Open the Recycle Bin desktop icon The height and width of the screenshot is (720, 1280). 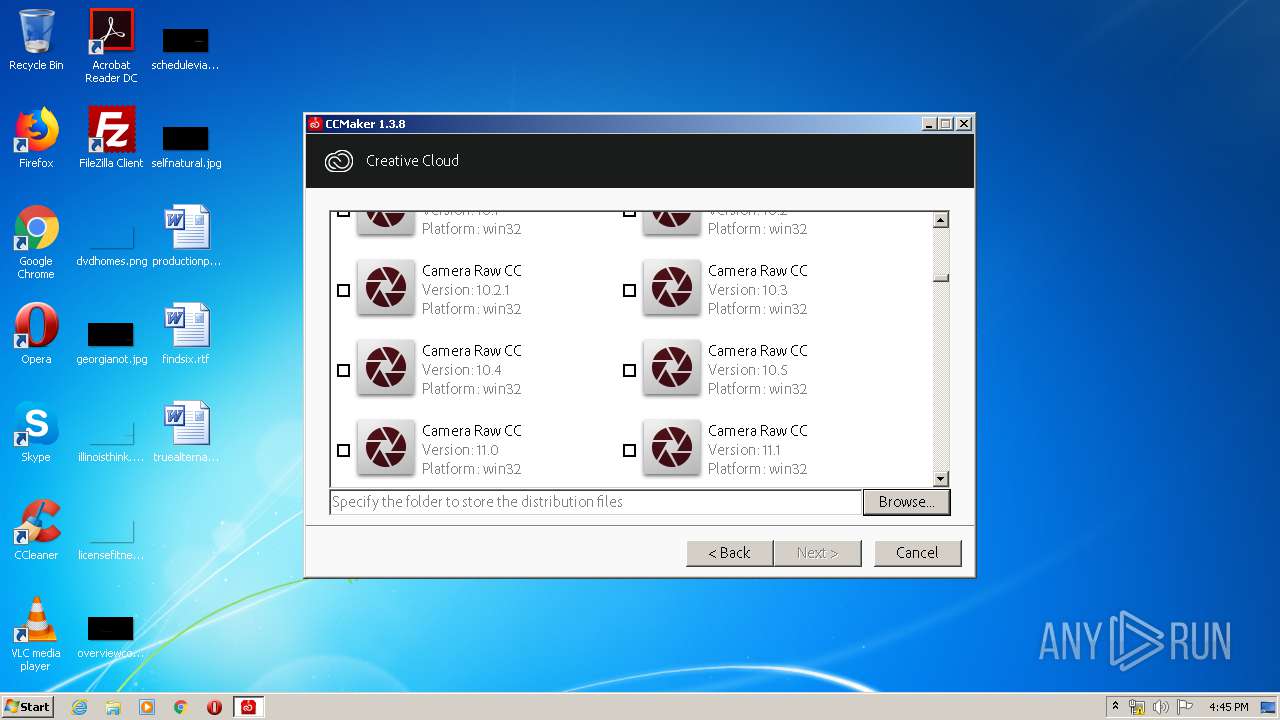[36, 40]
